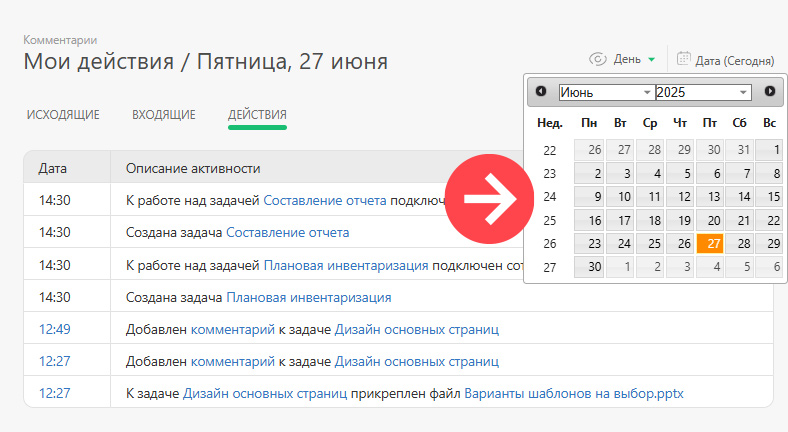Open Составление отчета link in Создана задача row

[x=287, y=233]
